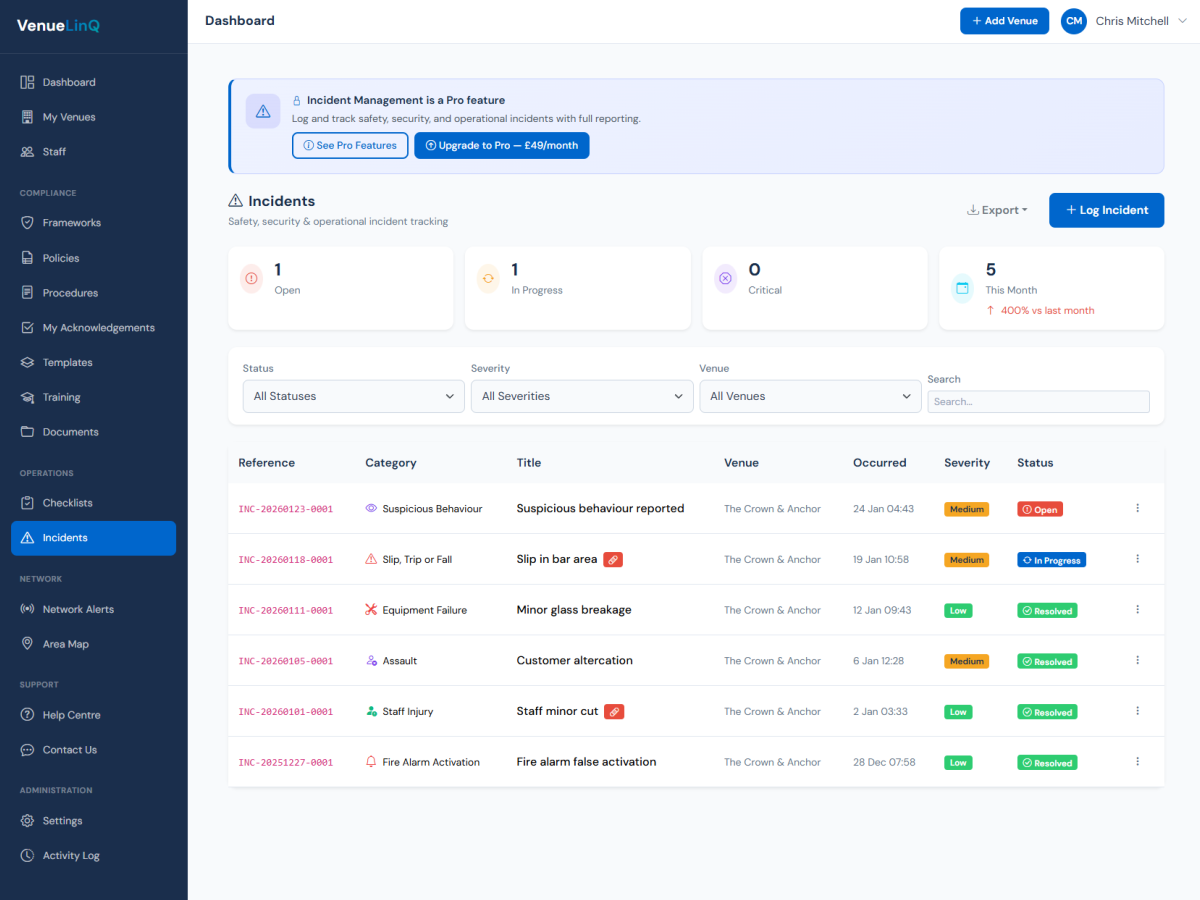The image size is (1200, 900).
Task: Click Upgrade to Pro button
Action: click(501, 145)
